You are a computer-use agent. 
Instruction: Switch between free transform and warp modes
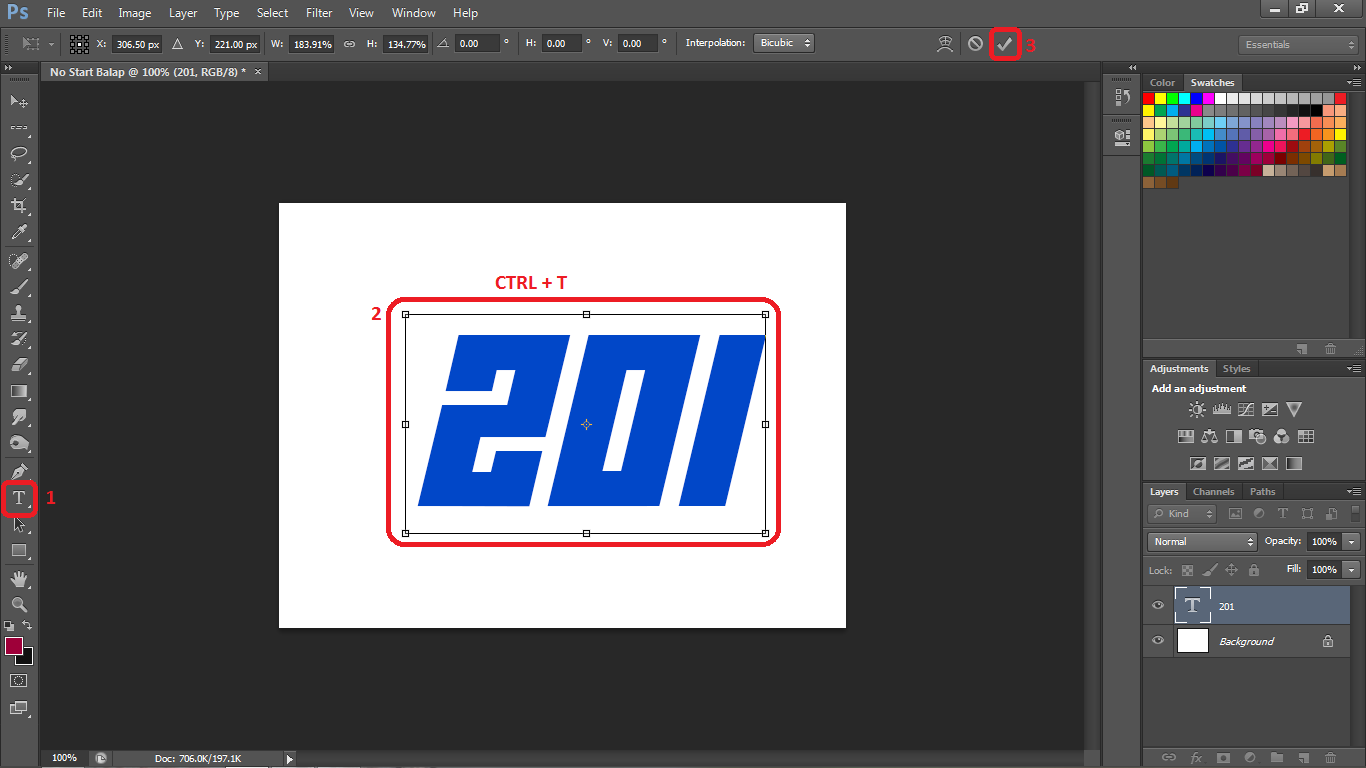coord(944,44)
